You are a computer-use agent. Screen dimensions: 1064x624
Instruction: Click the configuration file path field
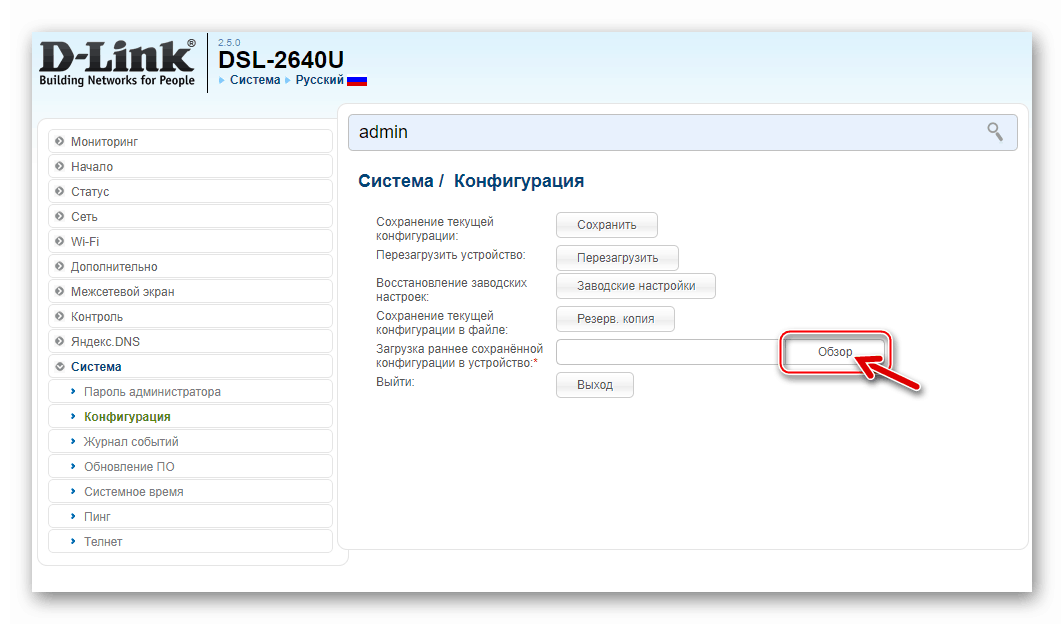click(x=669, y=352)
